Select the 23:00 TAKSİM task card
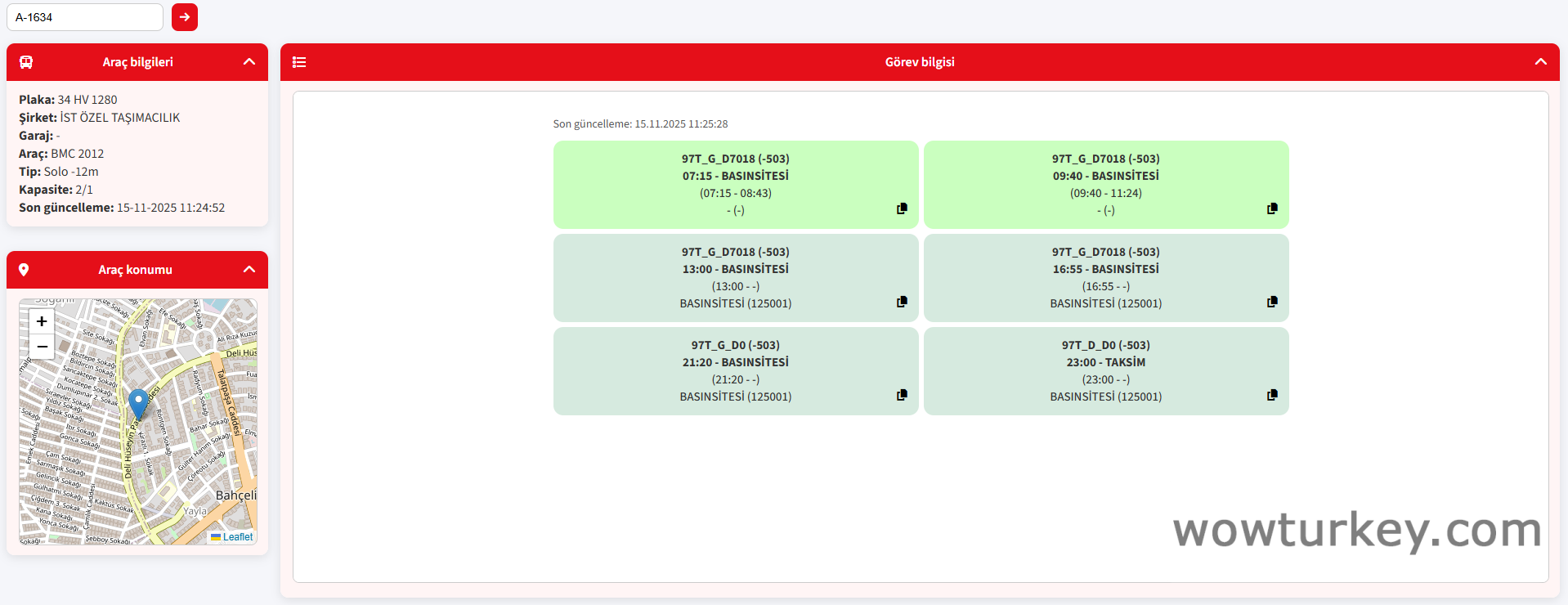 pos(1105,370)
